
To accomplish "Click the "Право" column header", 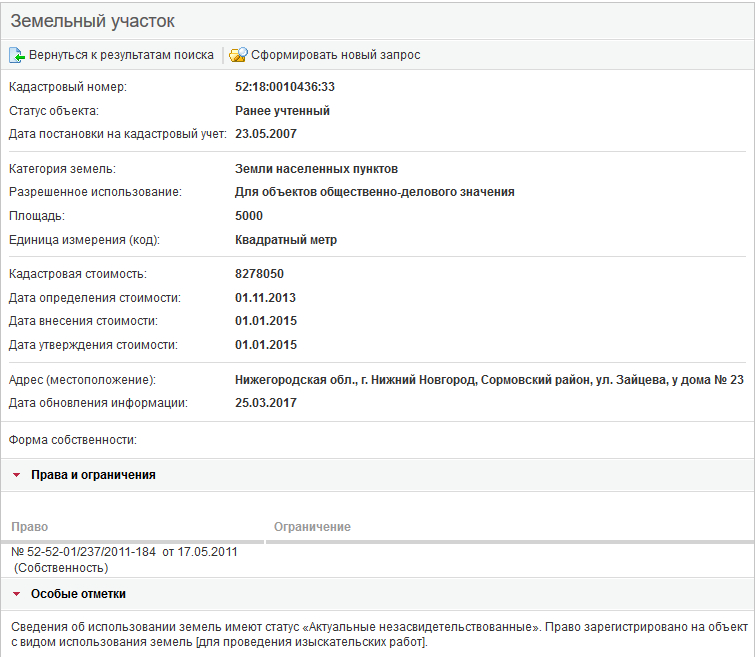I will [x=30, y=527].
